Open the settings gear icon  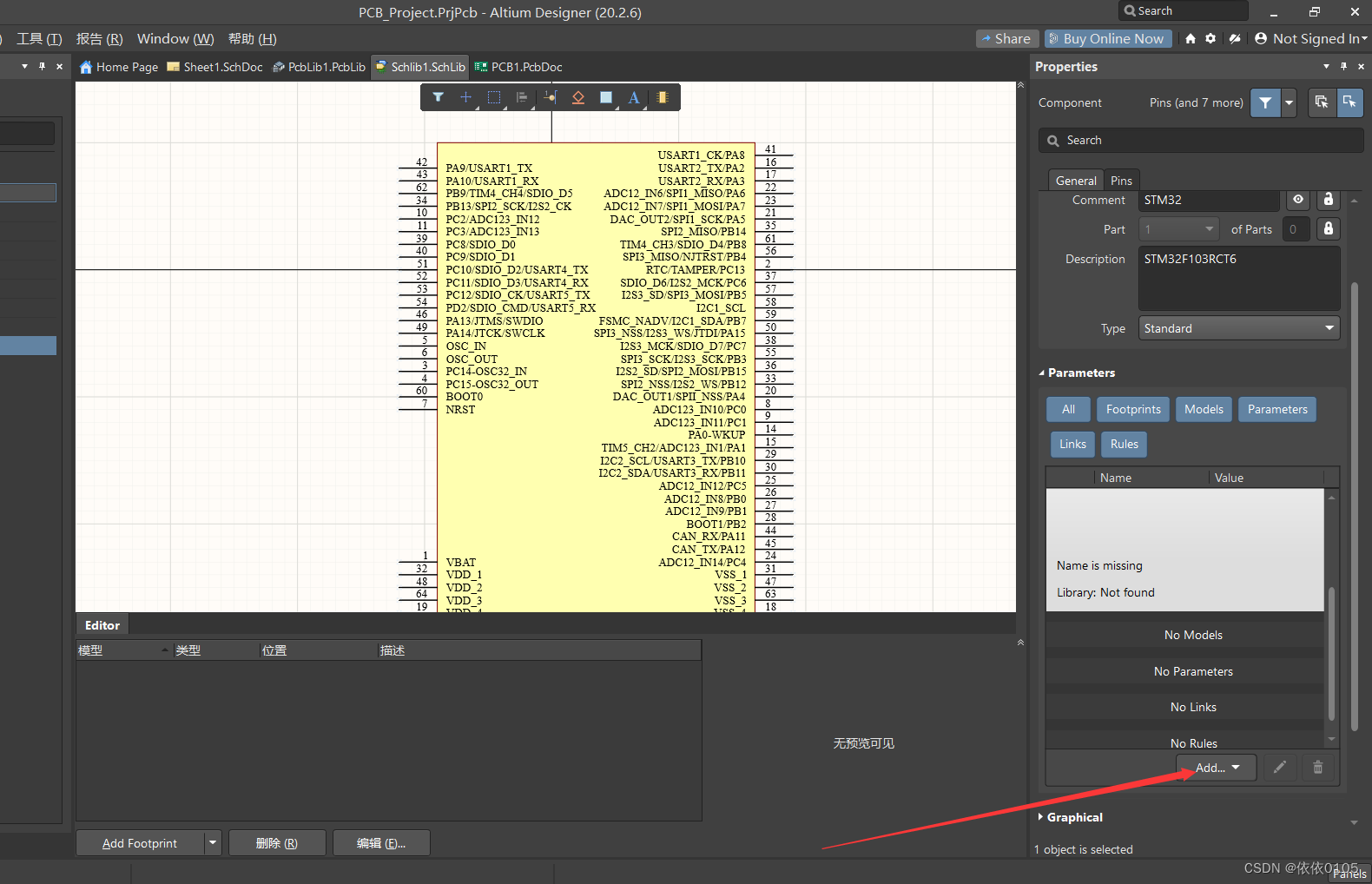pos(1210,38)
